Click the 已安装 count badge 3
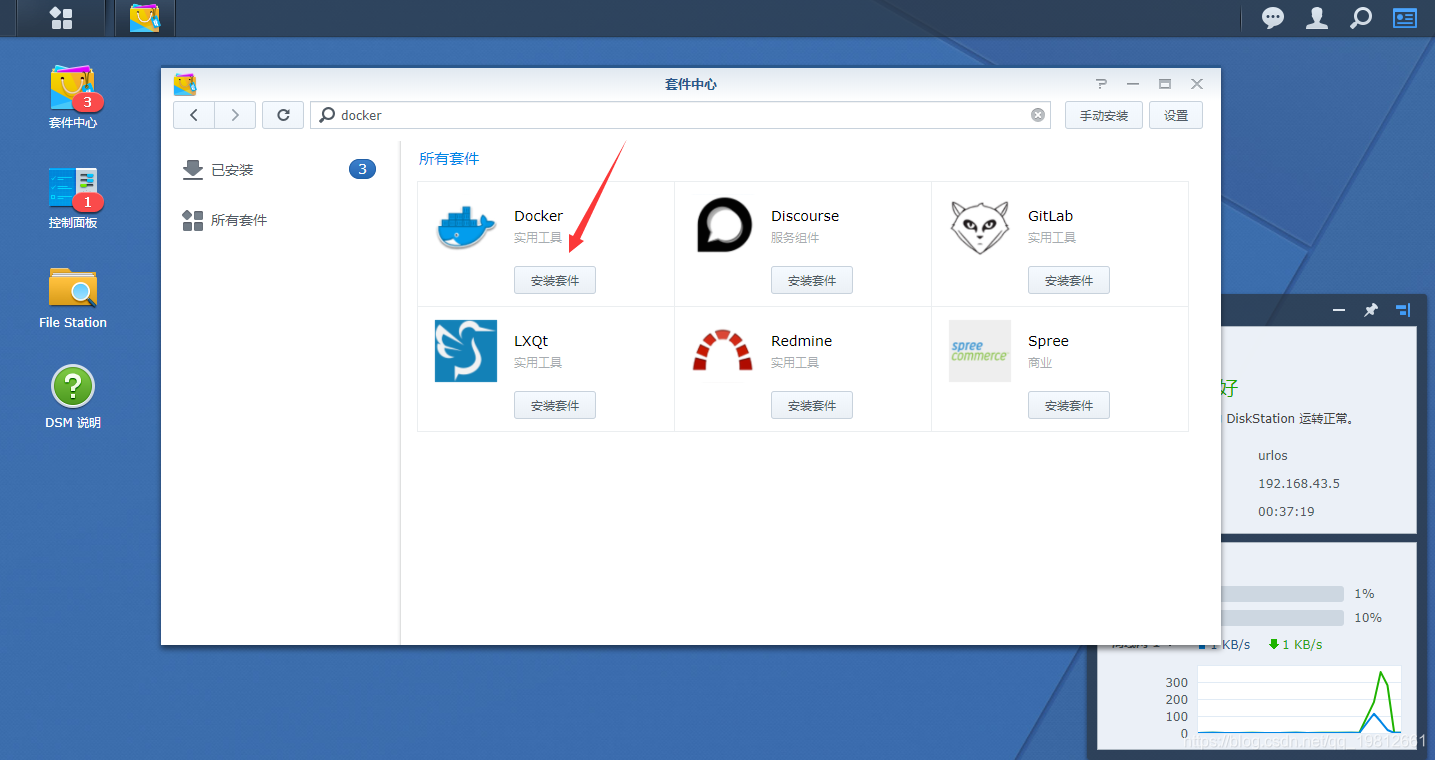 click(363, 169)
